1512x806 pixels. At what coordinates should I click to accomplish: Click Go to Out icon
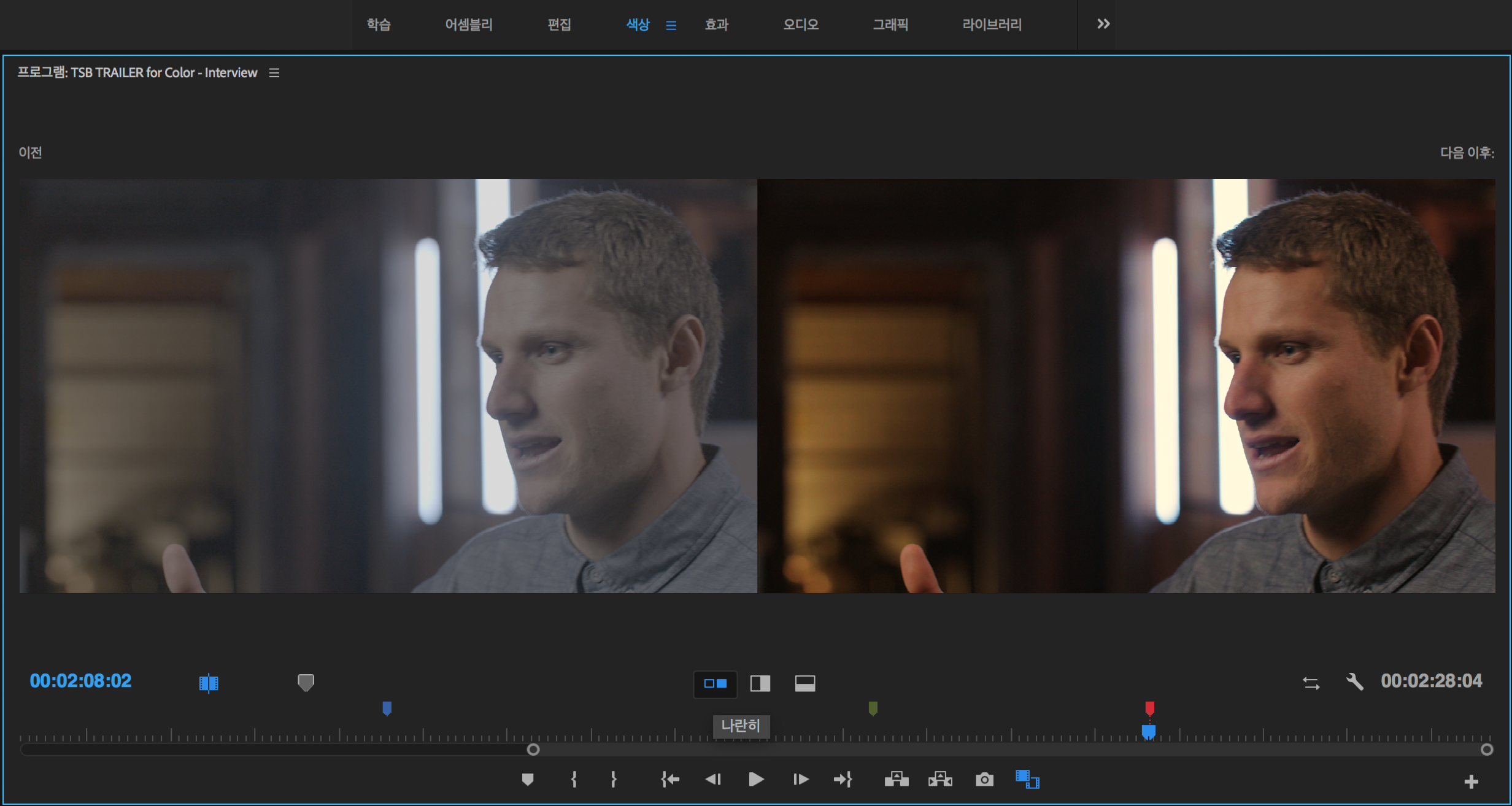click(x=843, y=780)
